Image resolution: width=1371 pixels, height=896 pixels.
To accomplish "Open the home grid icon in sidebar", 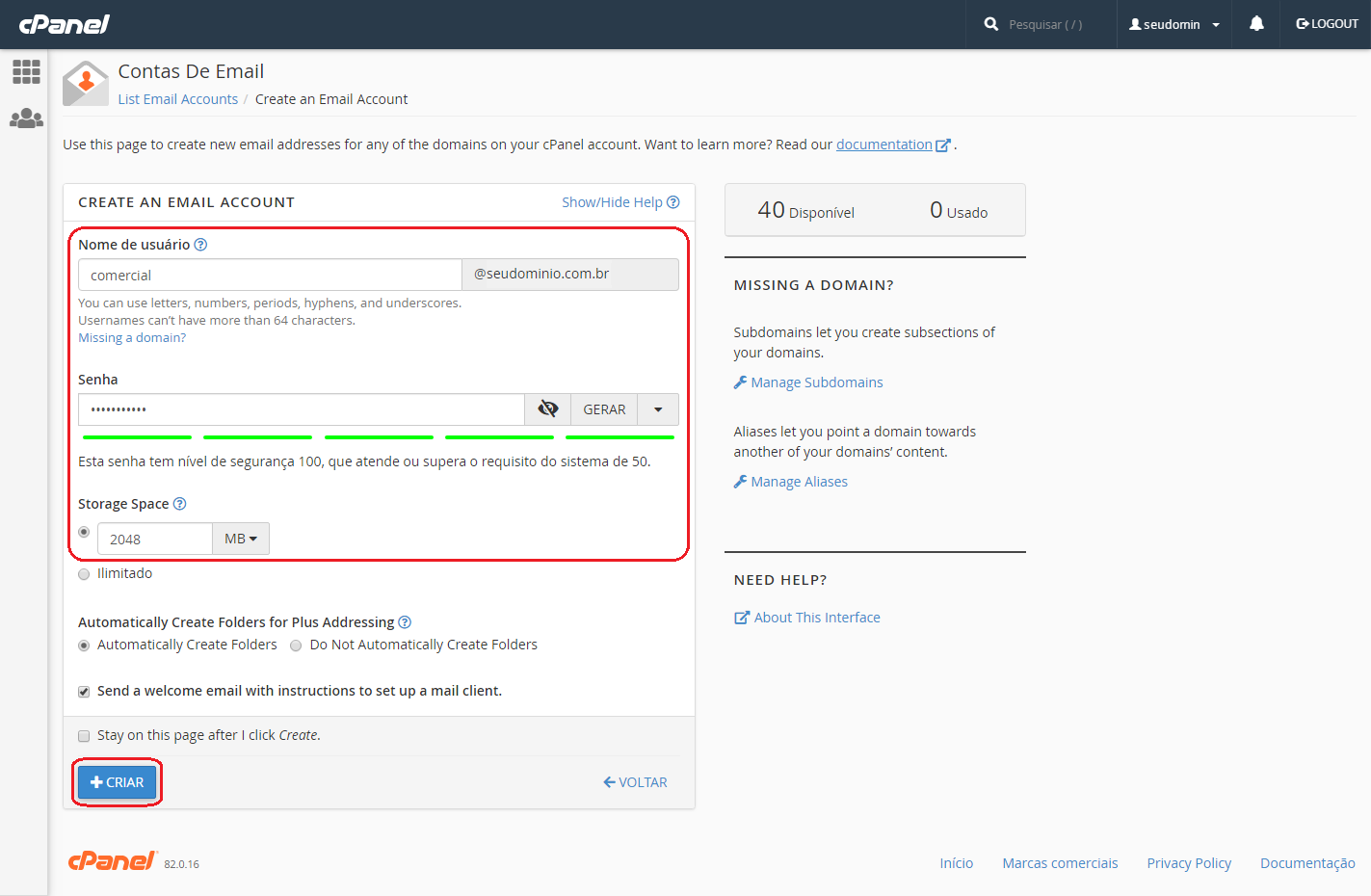I will [x=26, y=71].
